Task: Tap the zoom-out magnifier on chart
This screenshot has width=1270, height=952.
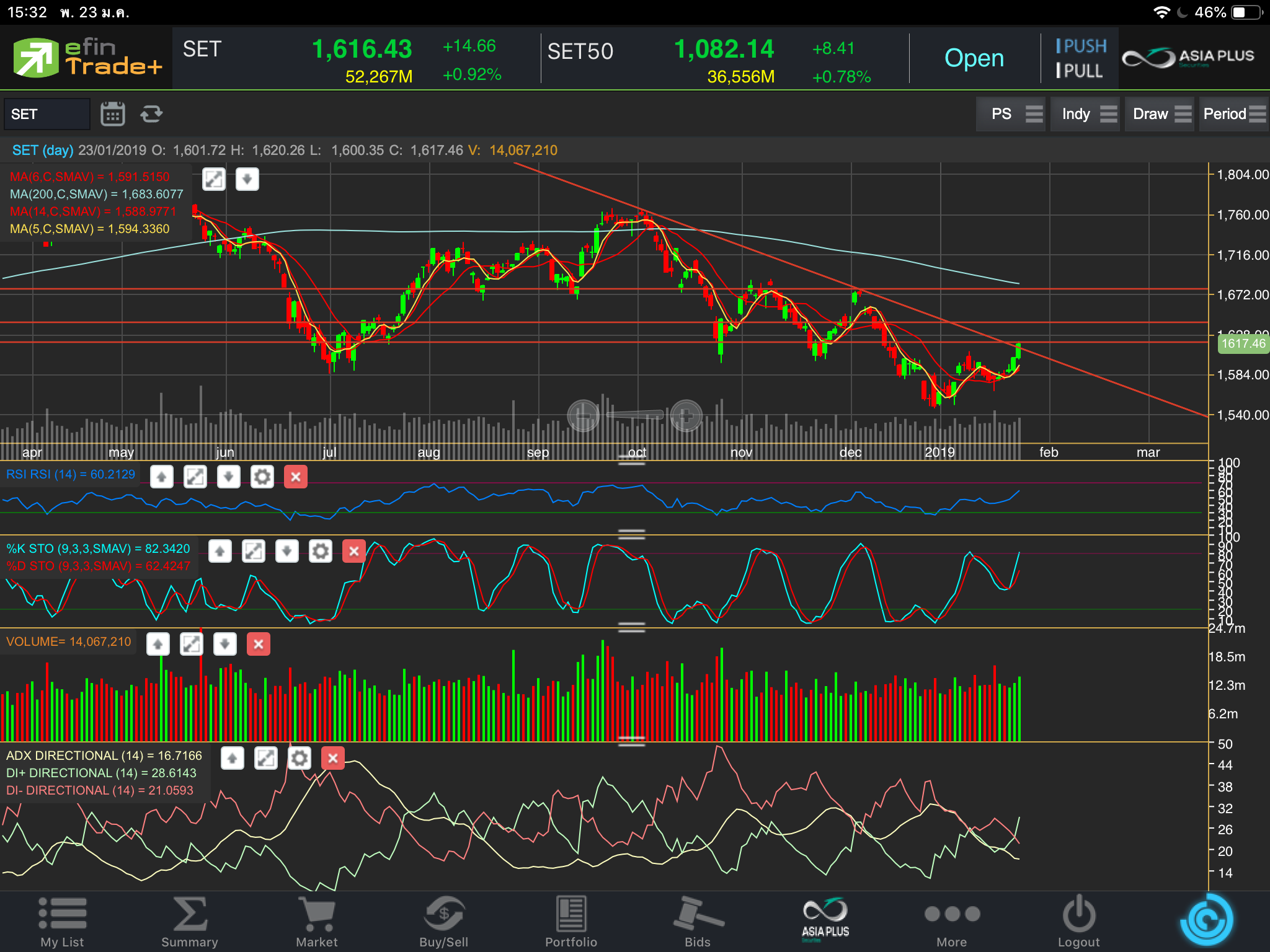Action: coord(583,415)
